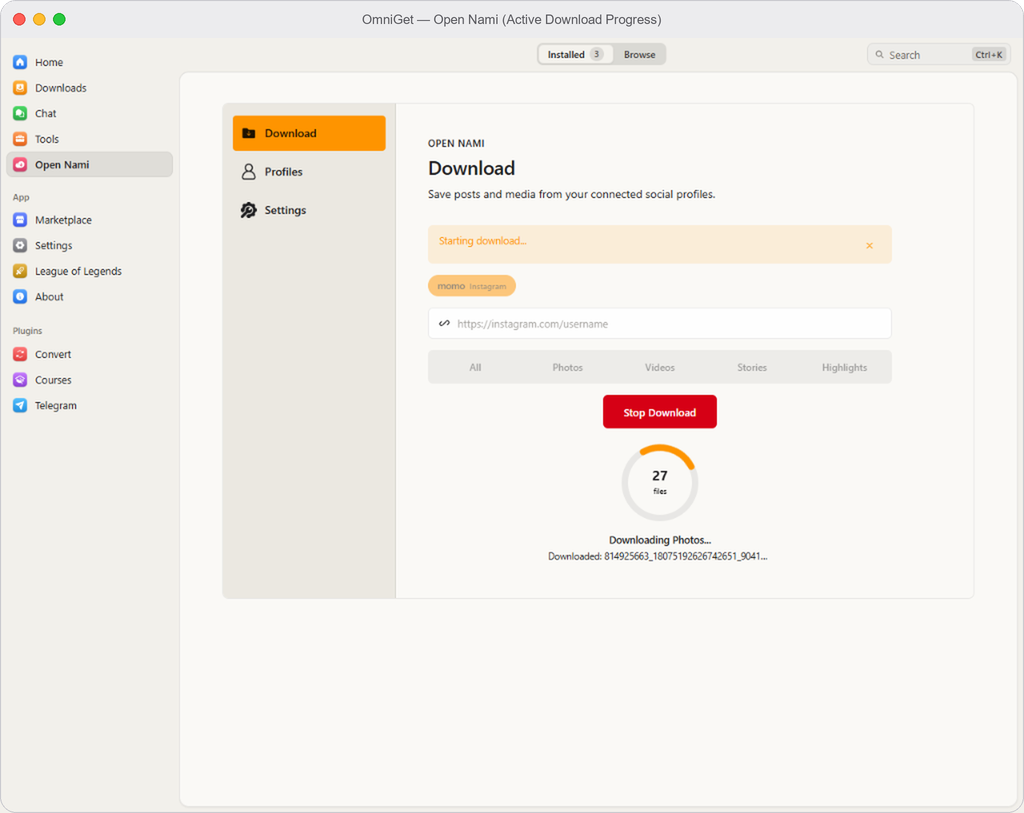Open the Telegram plugin icon
The height and width of the screenshot is (813, 1024).
point(20,406)
